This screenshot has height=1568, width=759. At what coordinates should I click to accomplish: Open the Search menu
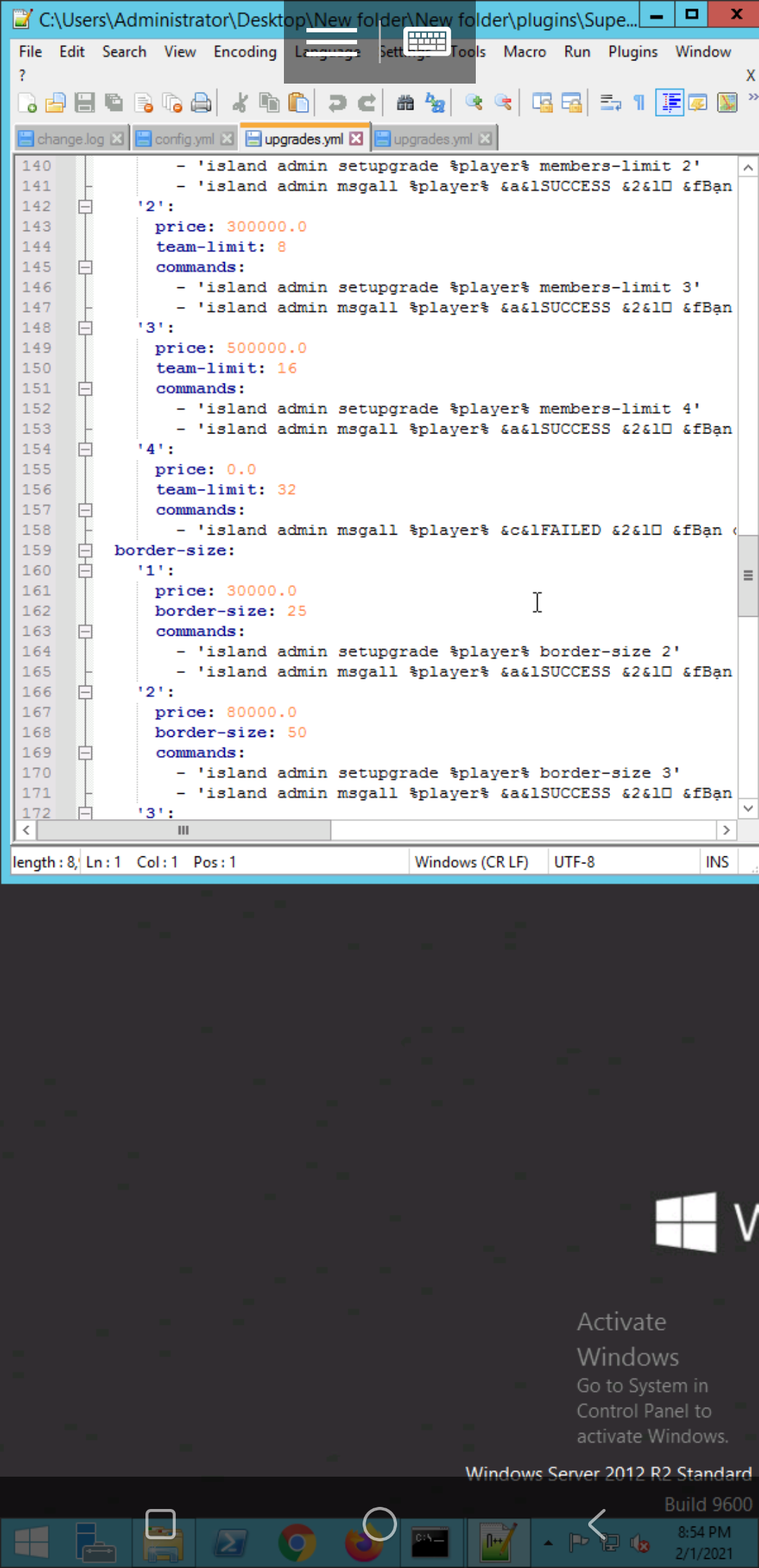(x=124, y=51)
